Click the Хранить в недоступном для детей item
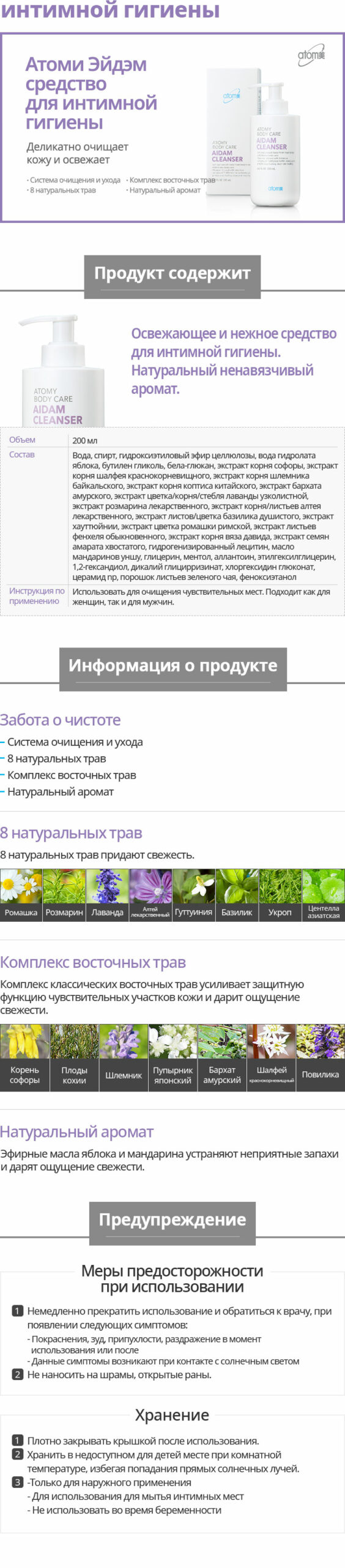 pyautogui.click(x=163, y=1461)
